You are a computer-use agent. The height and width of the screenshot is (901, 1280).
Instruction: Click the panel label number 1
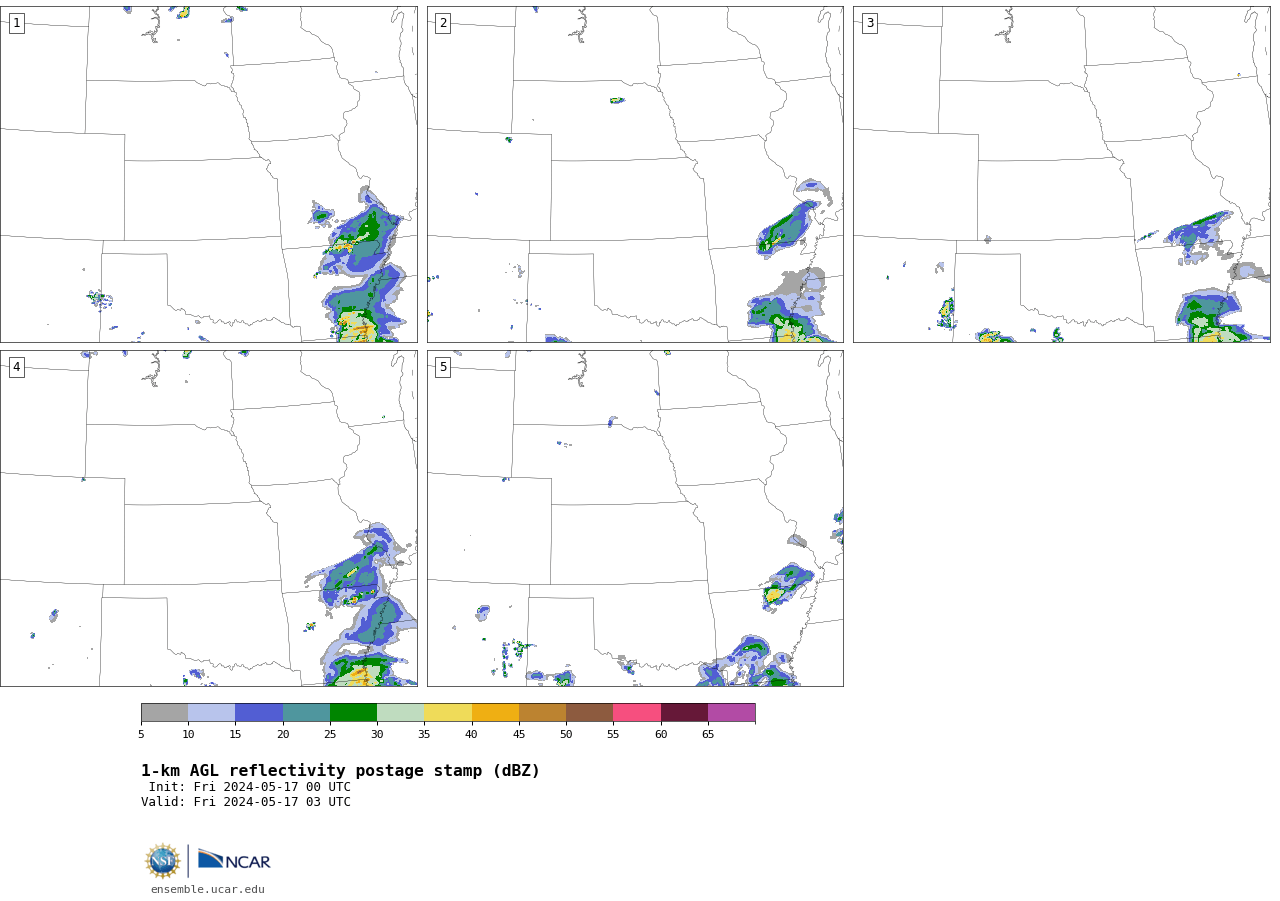coord(16,23)
